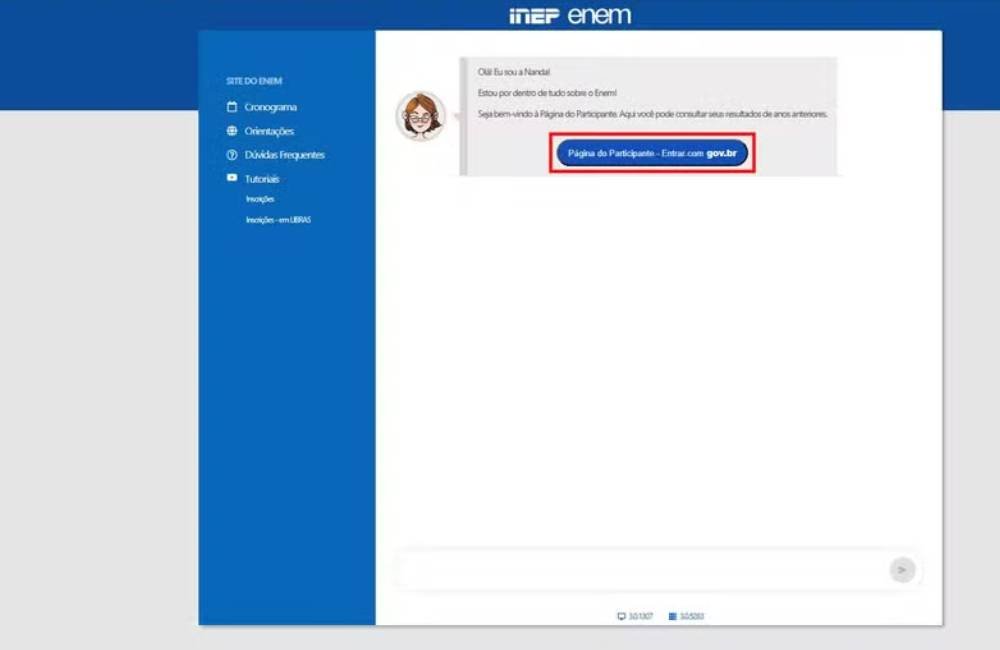Expand the Tutoriais sidebar section
Image resolution: width=1000 pixels, height=650 pixels.
coord(262,179)
